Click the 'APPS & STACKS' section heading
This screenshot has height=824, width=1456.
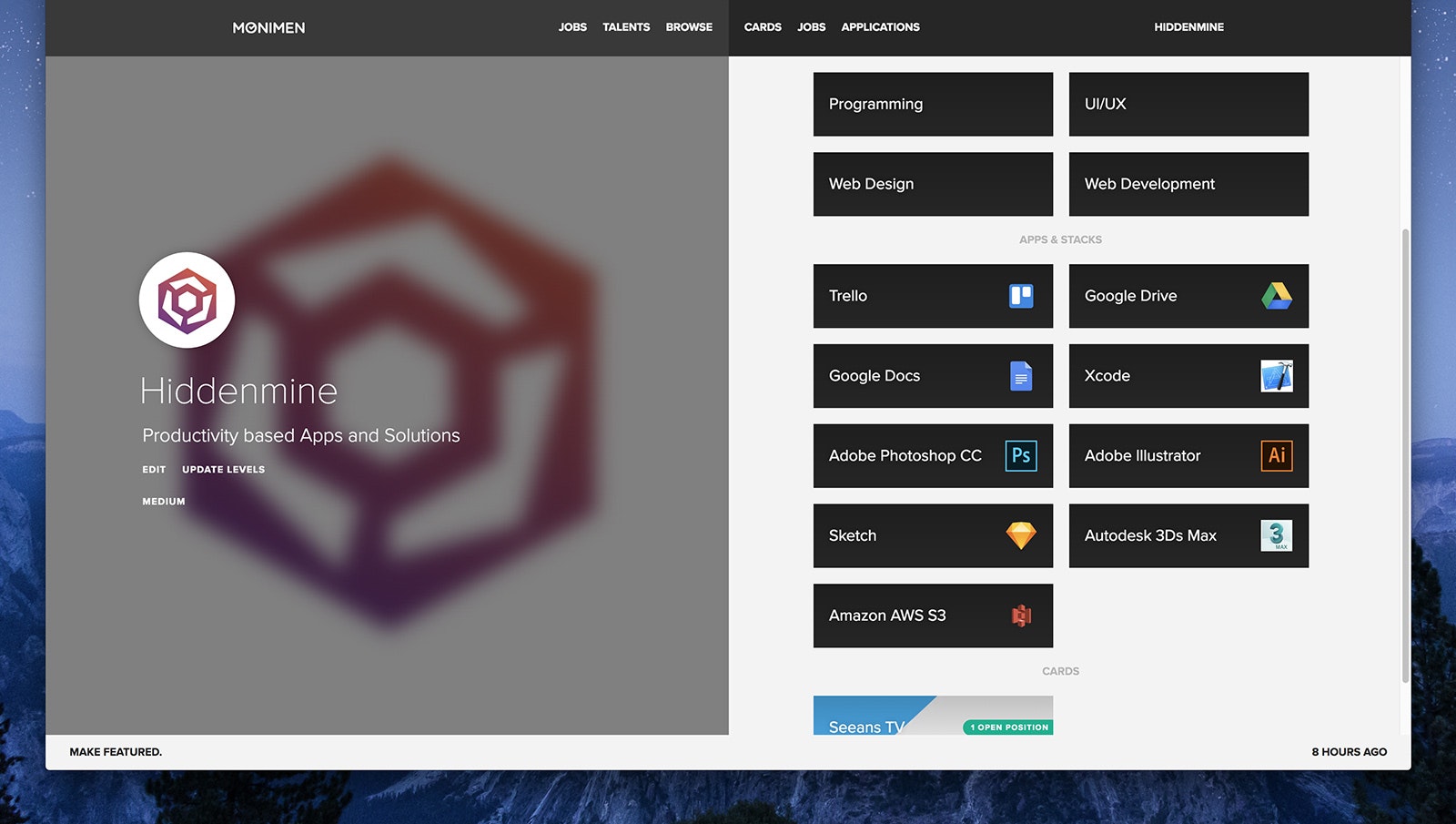(x=1060, y=240)
